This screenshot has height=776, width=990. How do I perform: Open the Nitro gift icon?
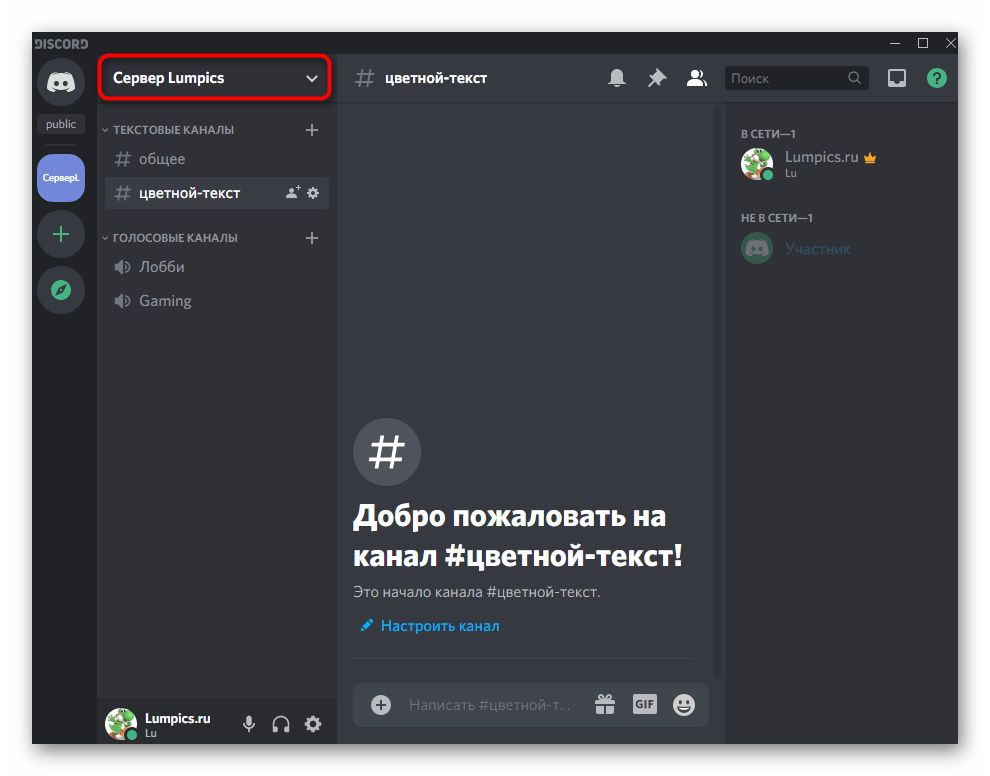tap(605, 705)
